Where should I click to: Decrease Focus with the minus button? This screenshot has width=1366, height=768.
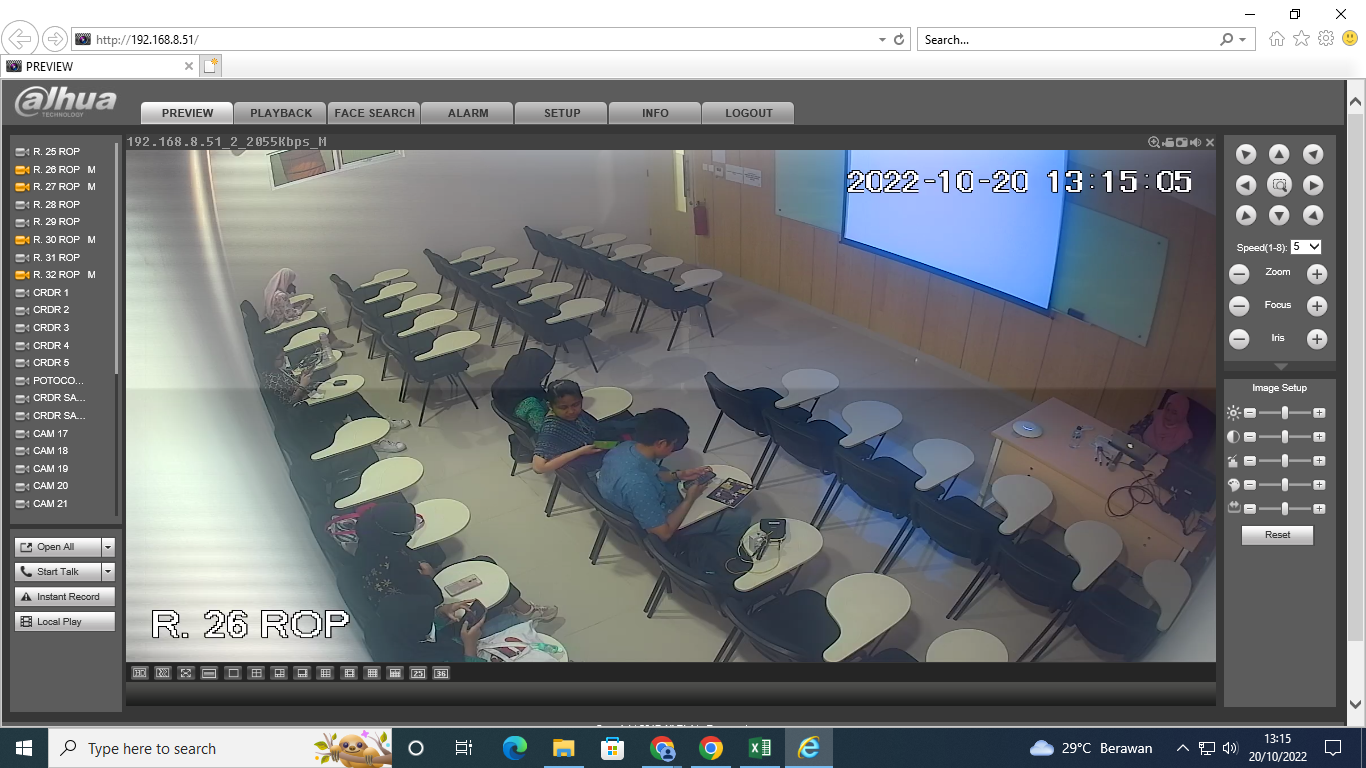1239,307
